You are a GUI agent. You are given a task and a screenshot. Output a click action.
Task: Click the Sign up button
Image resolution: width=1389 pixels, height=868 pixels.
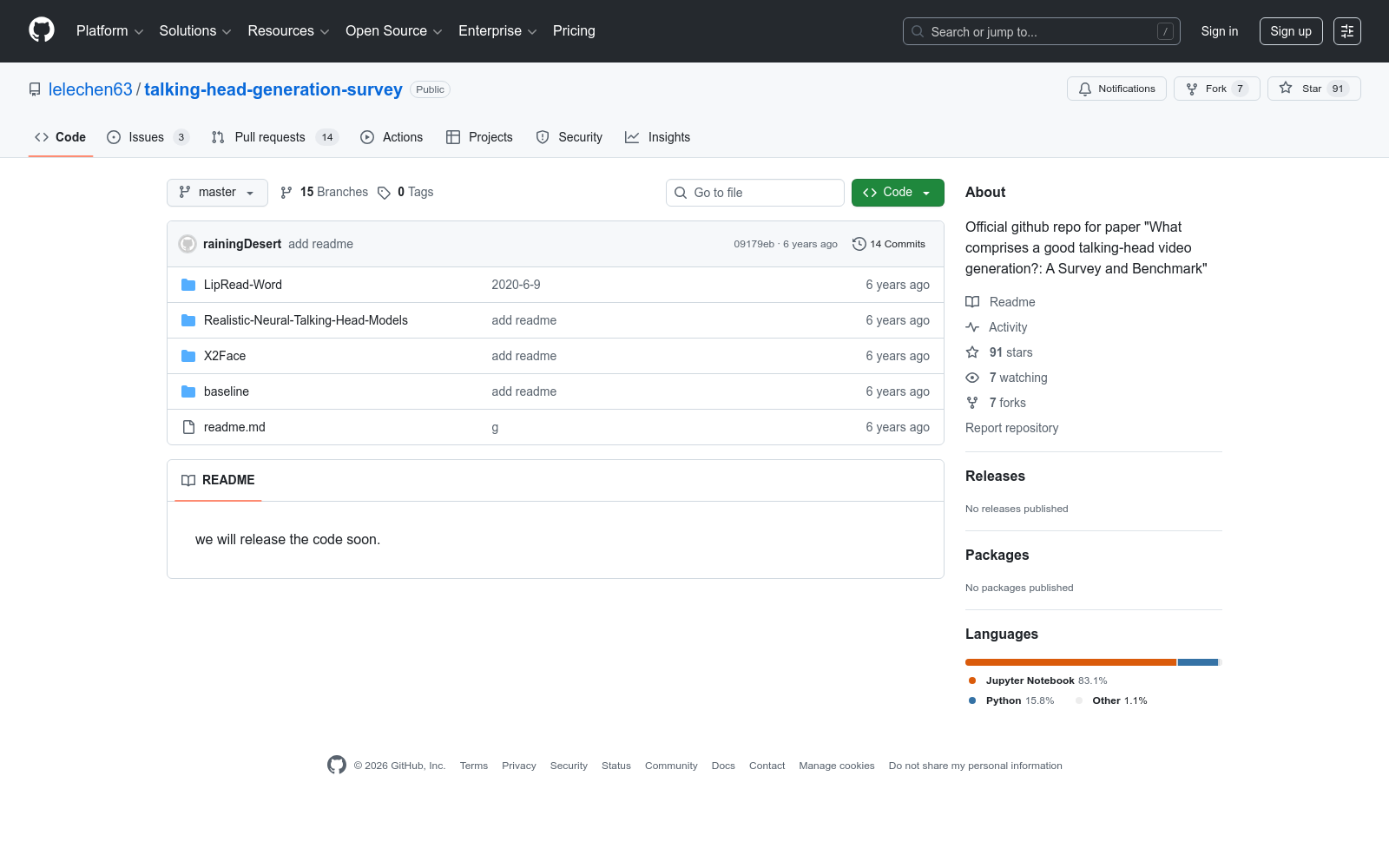pos(1291,31)
